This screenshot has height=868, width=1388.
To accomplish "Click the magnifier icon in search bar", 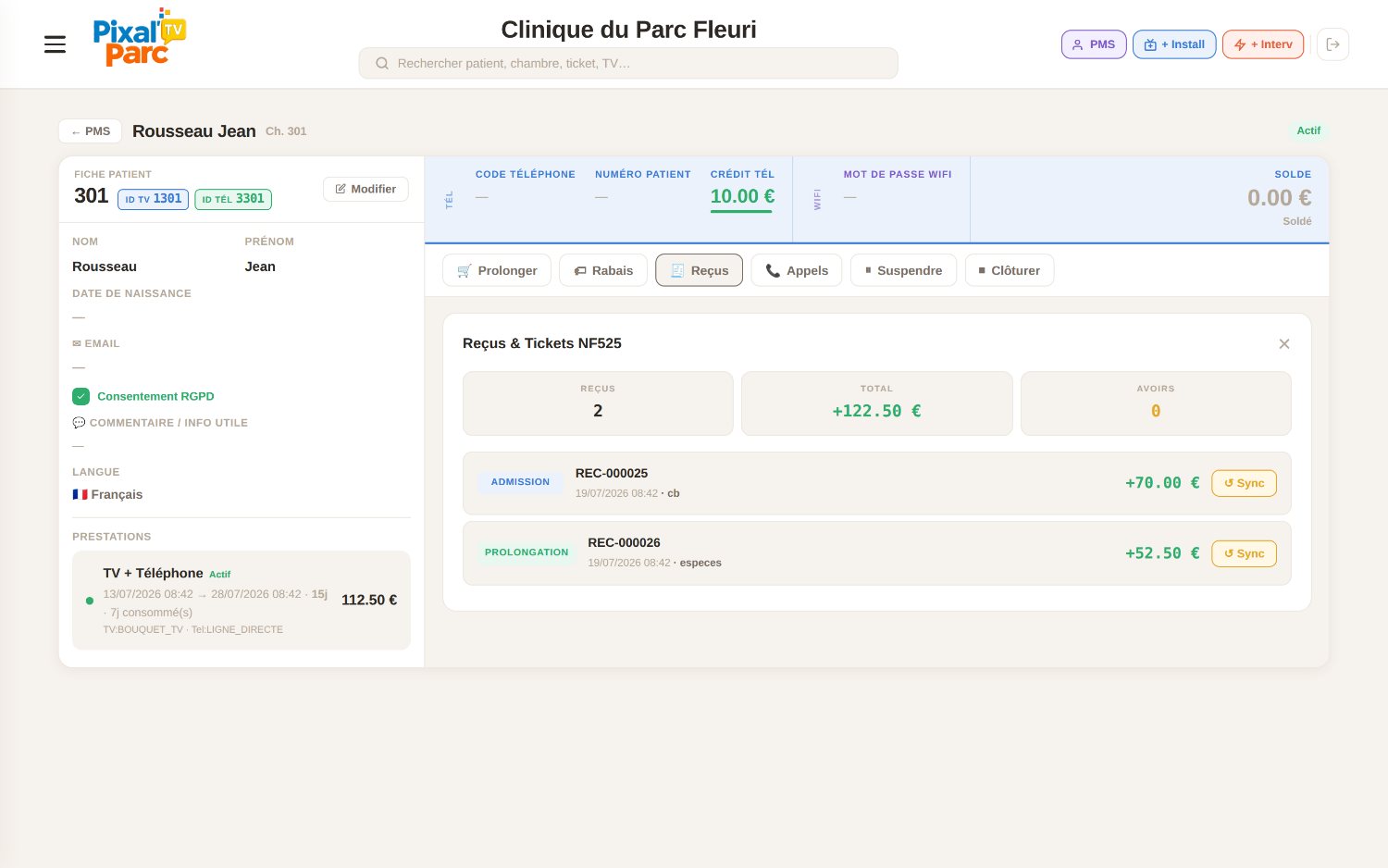I will (381, 63).
